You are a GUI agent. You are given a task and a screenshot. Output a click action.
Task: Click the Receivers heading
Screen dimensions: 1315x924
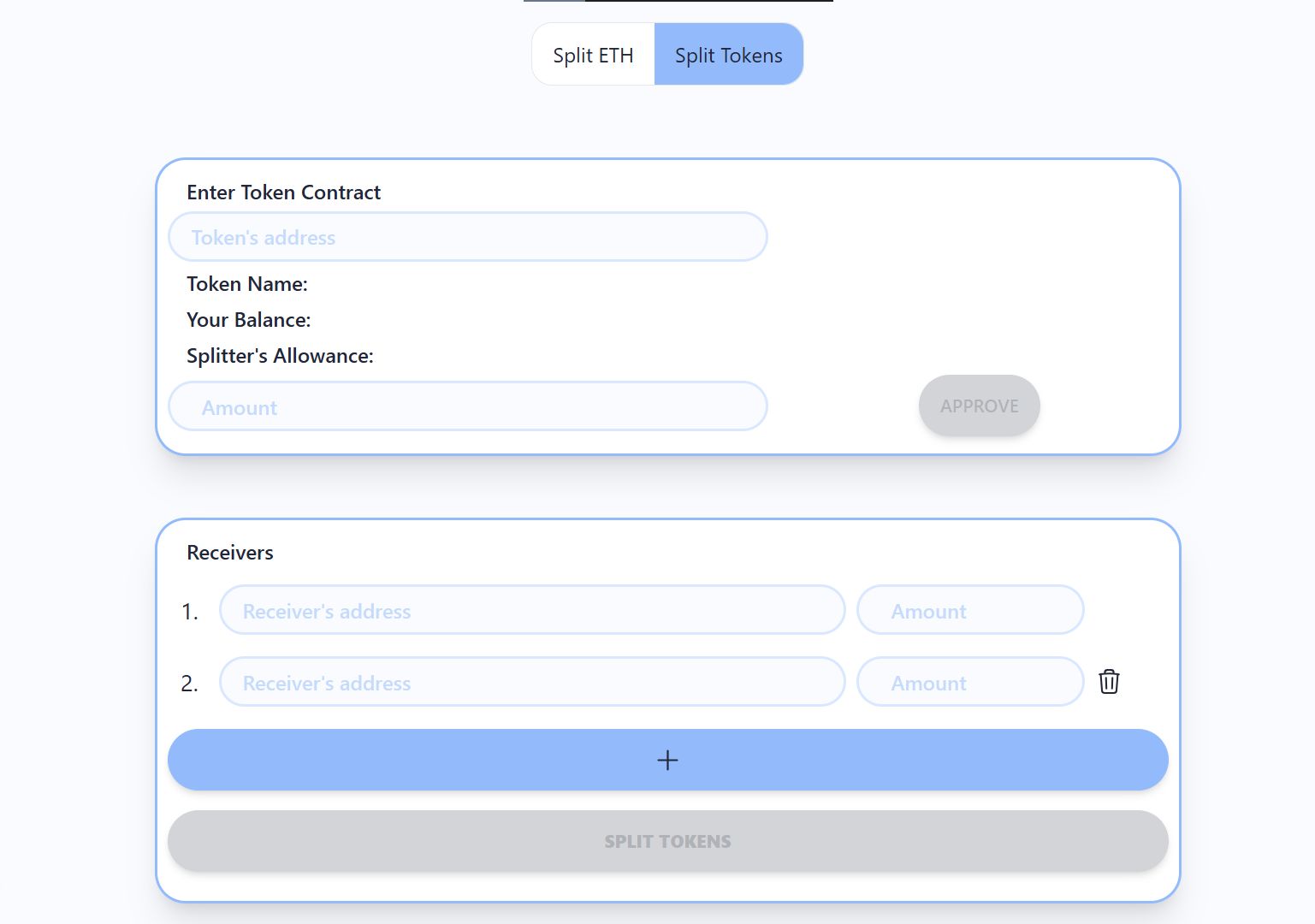[230, 553]
